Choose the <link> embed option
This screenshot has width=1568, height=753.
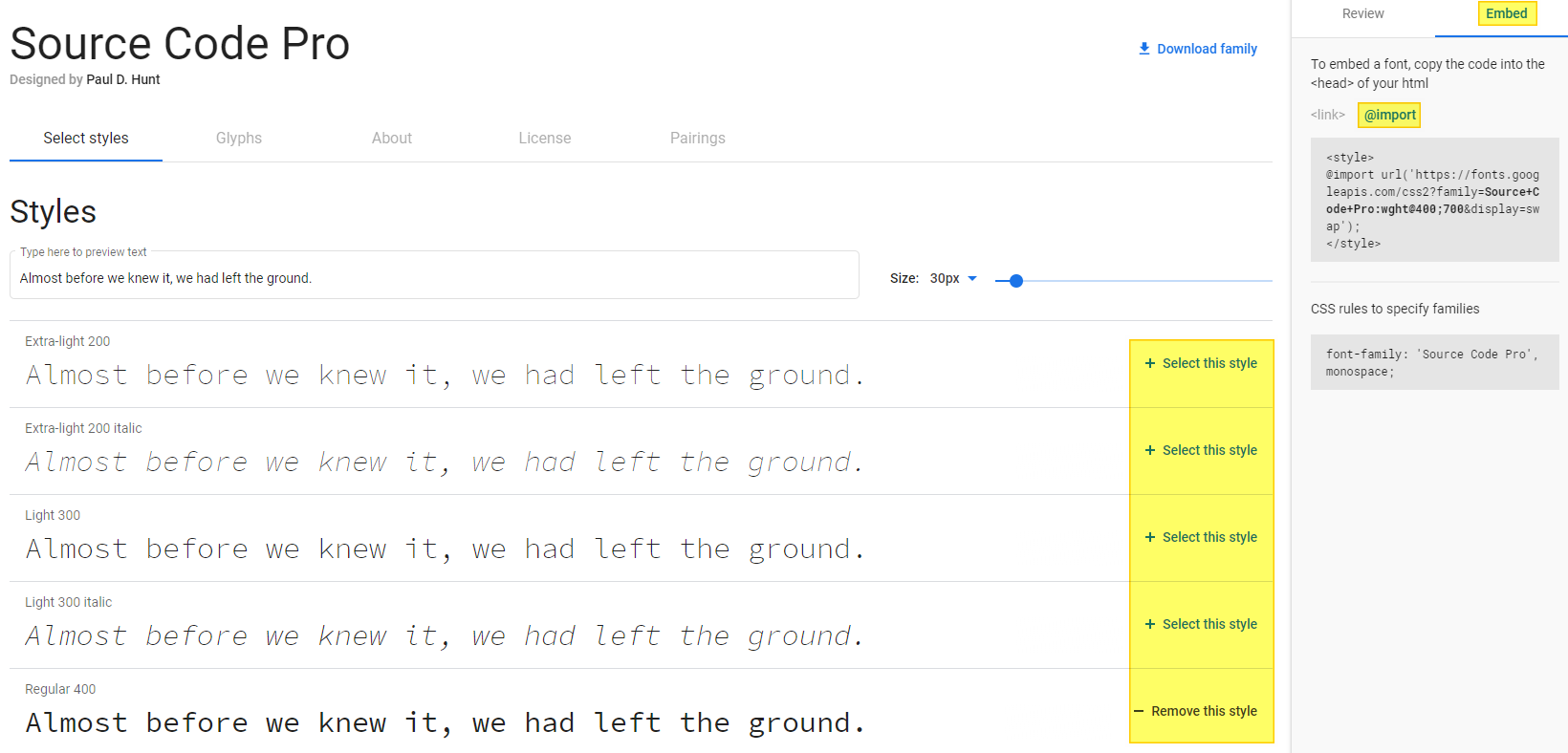[x=1328, y=115]
